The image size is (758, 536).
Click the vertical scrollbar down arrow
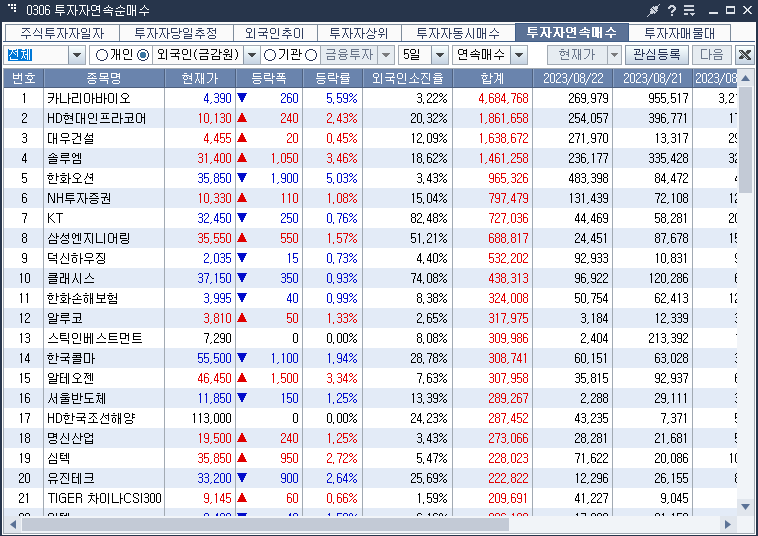pyautogui.click(x=745, y=507)
